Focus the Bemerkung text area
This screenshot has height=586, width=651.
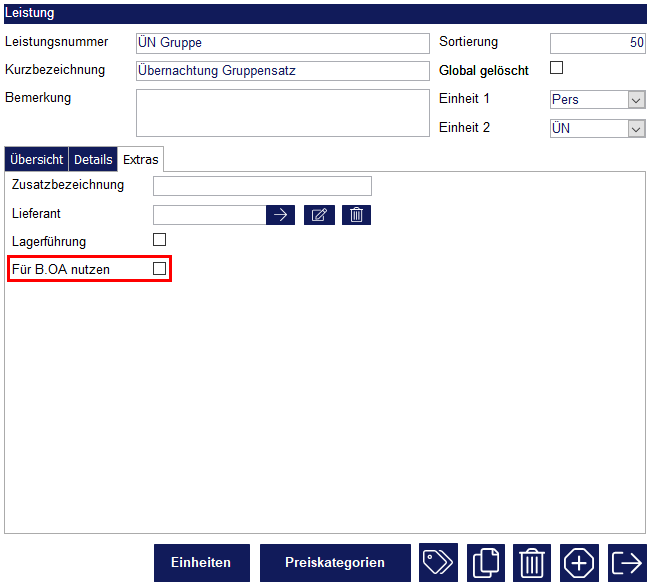[282, 112]
